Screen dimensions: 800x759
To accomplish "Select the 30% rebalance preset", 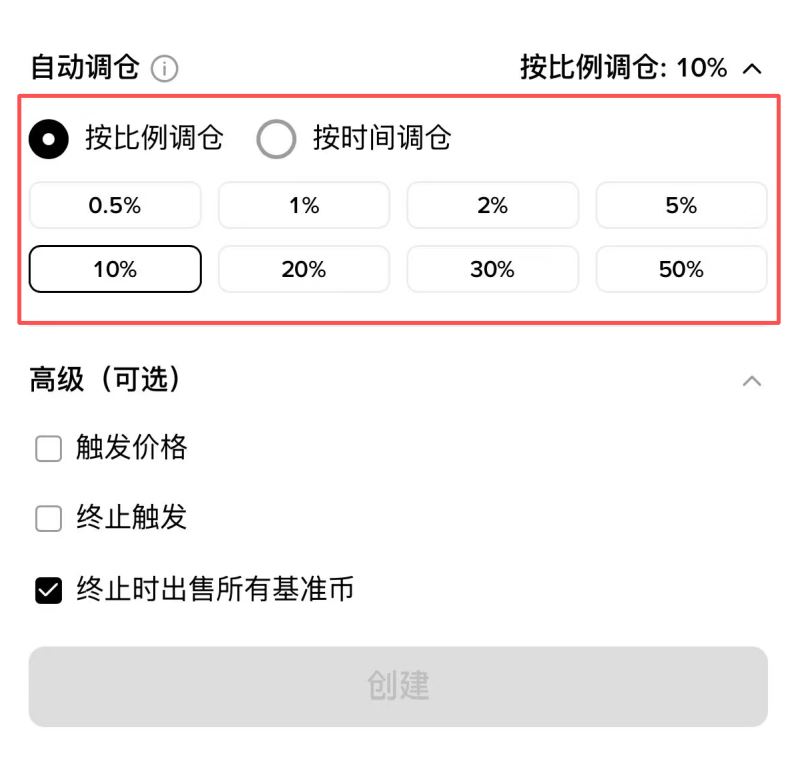I will coord(492,269).
